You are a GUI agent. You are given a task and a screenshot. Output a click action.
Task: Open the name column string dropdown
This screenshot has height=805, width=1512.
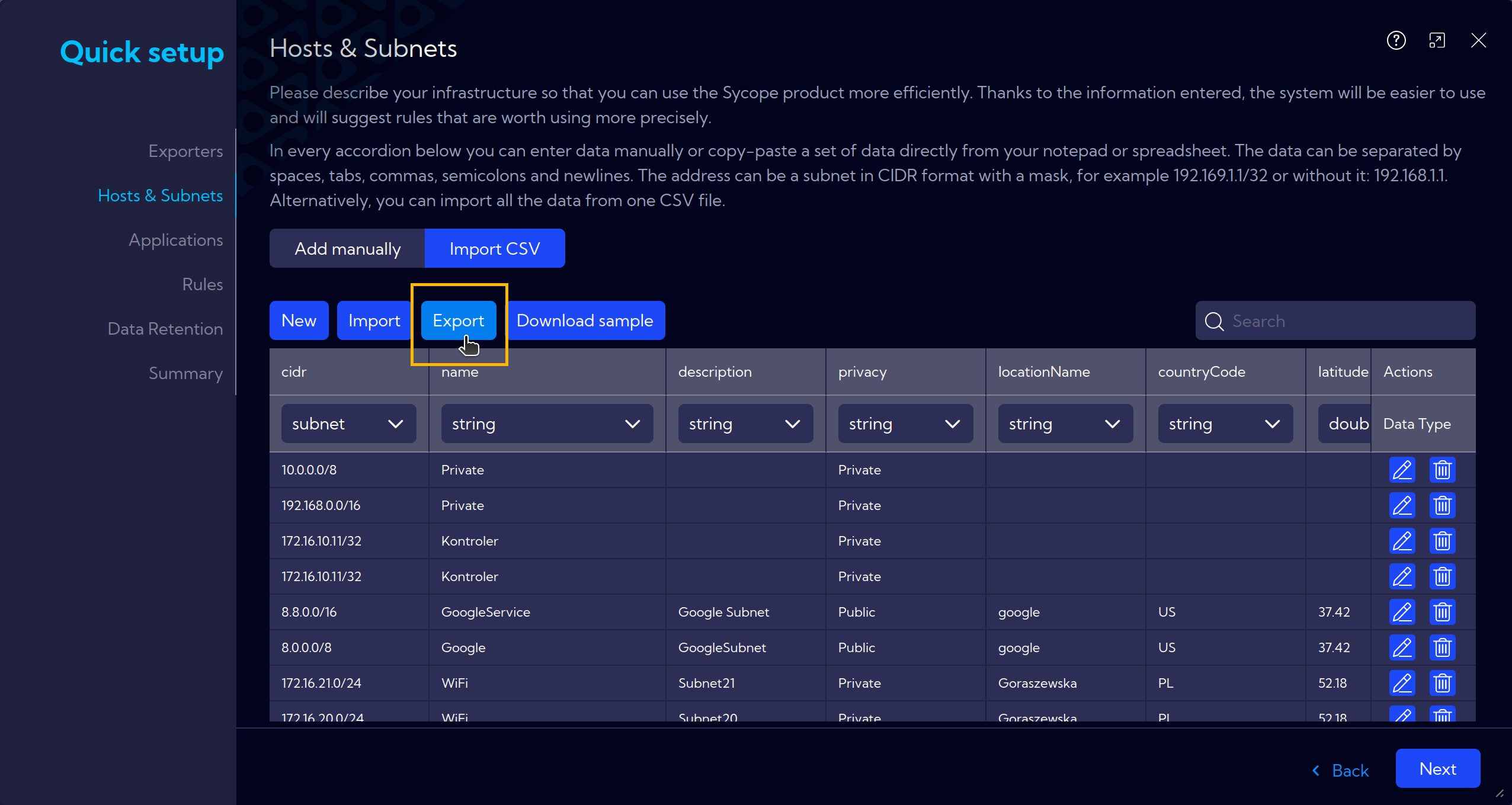click(x=547, y=424)
